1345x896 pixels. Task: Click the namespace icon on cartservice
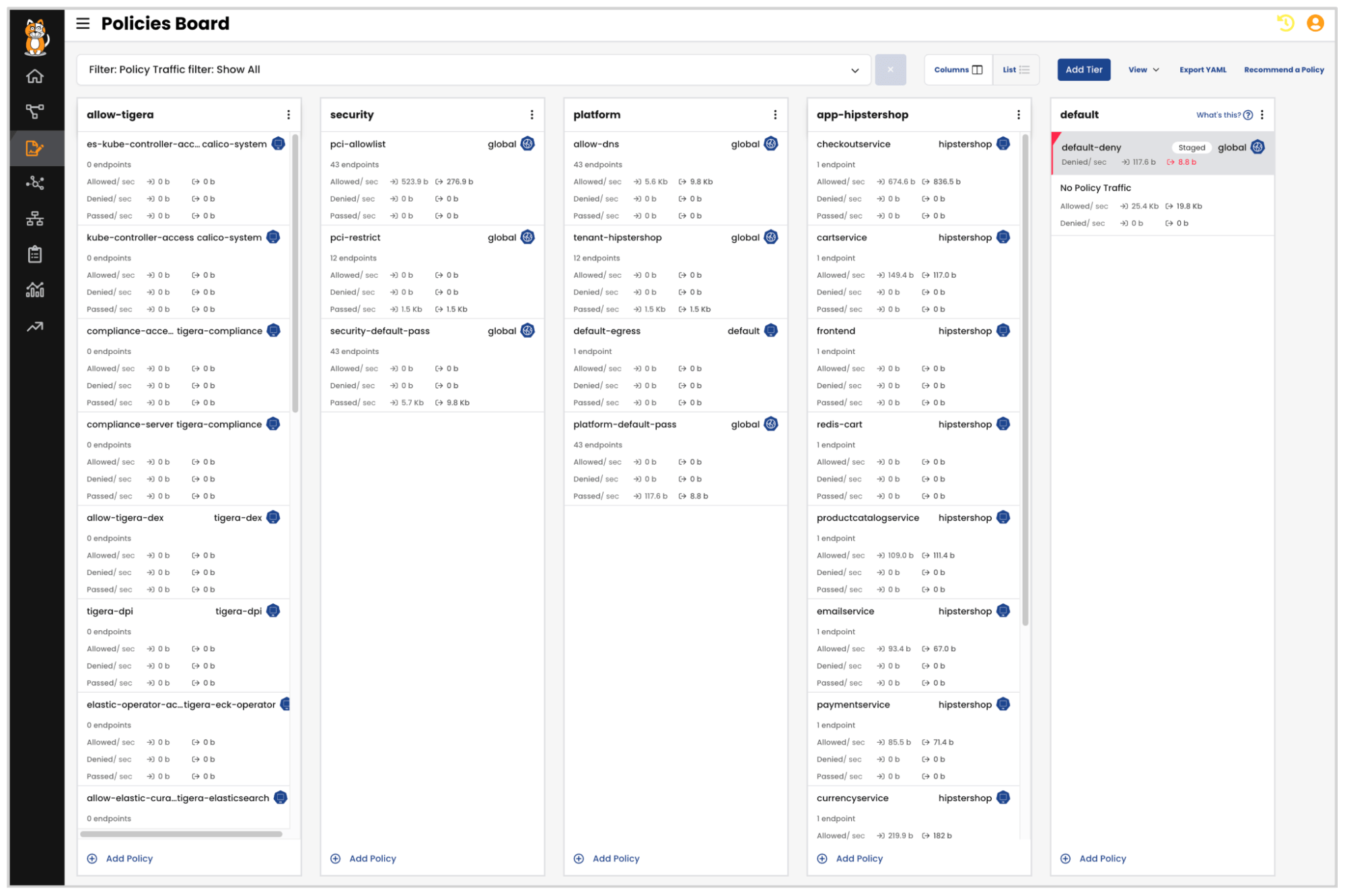1003,237
